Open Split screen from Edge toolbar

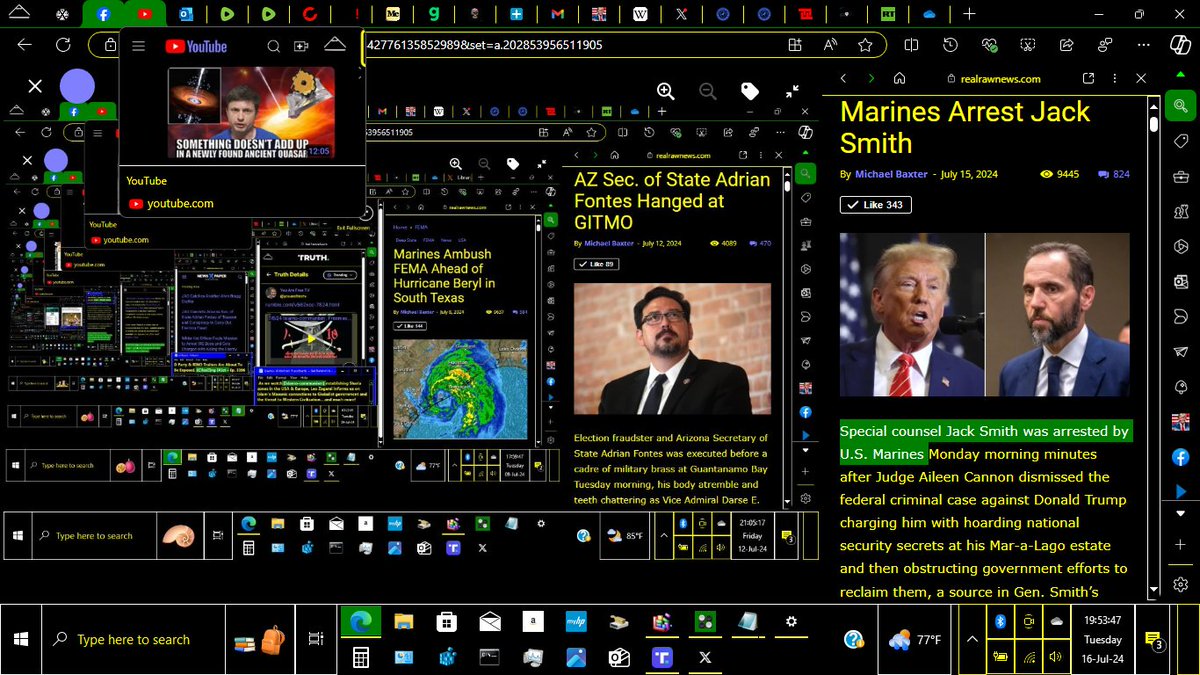pyautogui.click(x=911, y=45)
